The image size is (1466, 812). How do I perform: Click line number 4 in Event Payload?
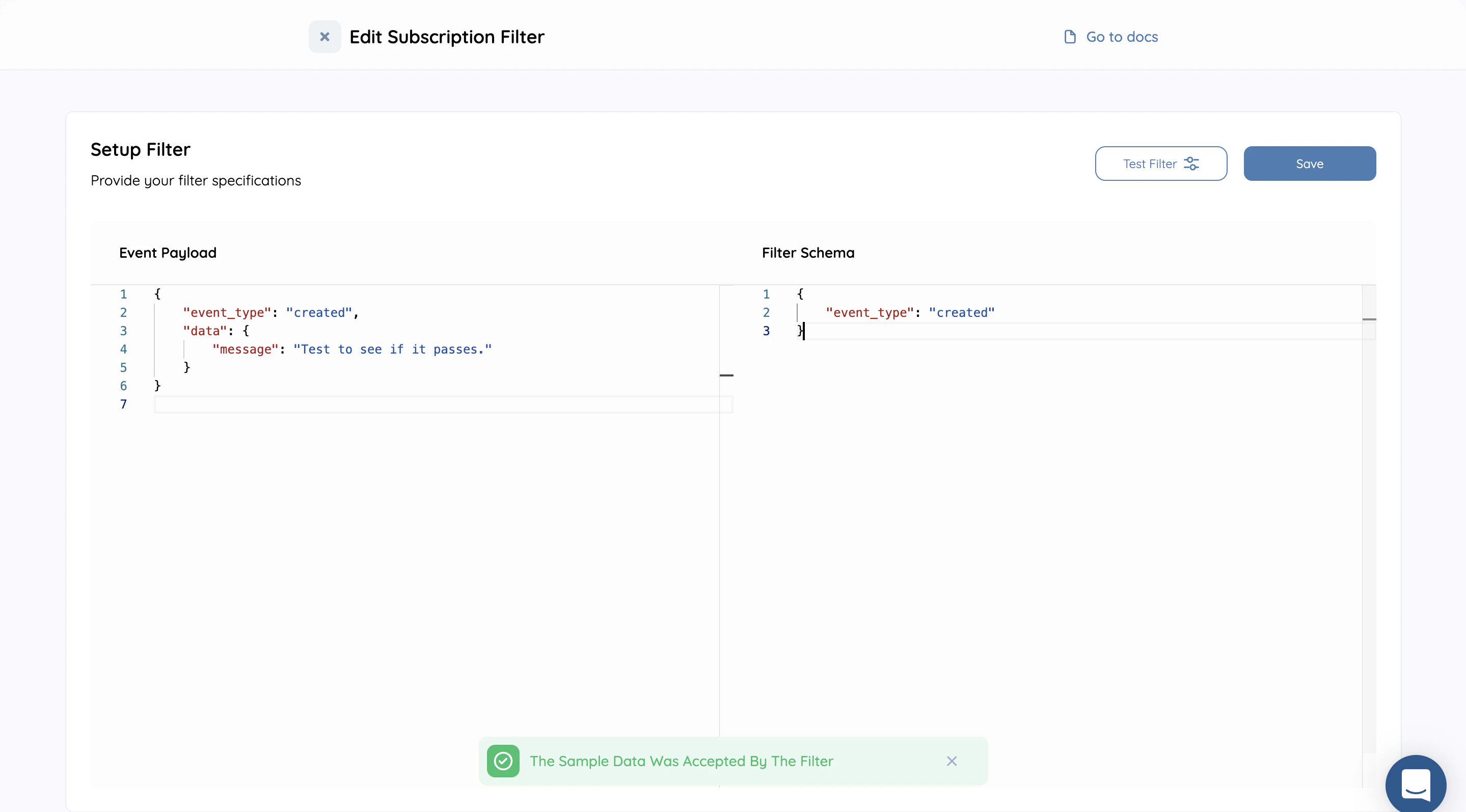(x=123, y=349)
